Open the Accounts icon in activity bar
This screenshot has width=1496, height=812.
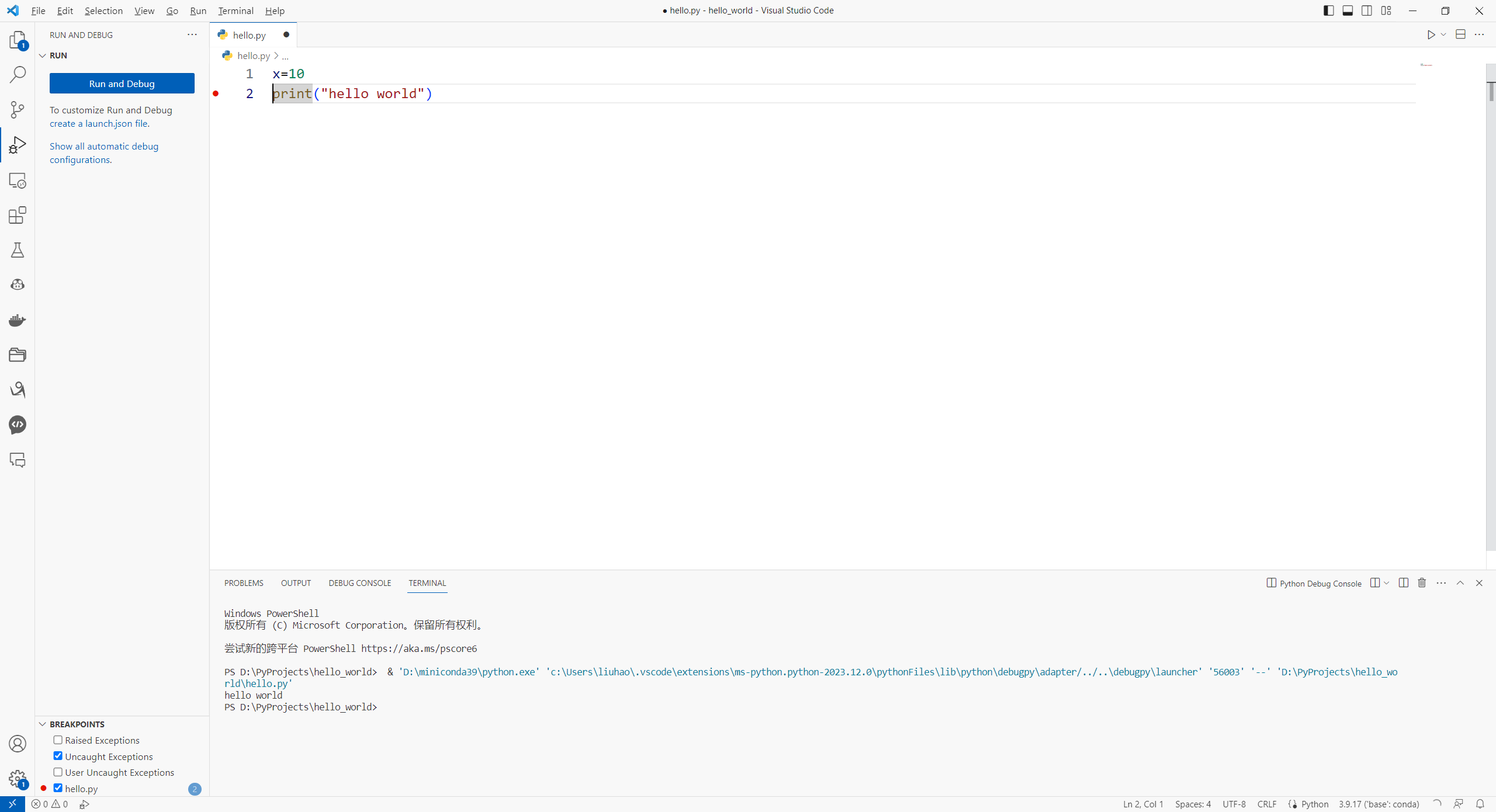(x=18, y=744)
